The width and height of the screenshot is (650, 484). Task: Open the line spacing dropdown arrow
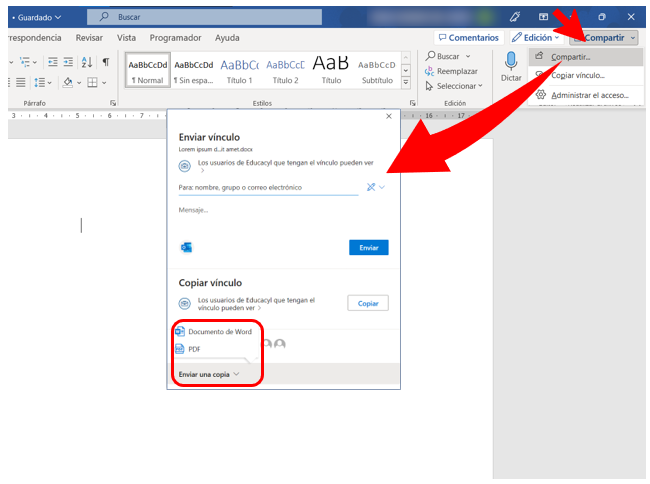50,82
